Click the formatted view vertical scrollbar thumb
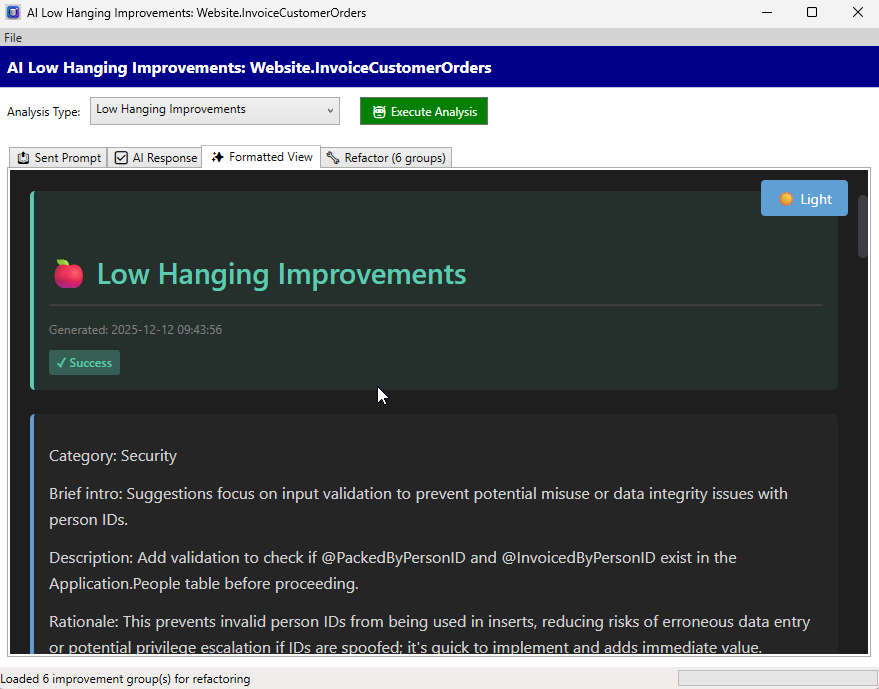The height and width of the screenshot is (689, 879). pos(862,228)
